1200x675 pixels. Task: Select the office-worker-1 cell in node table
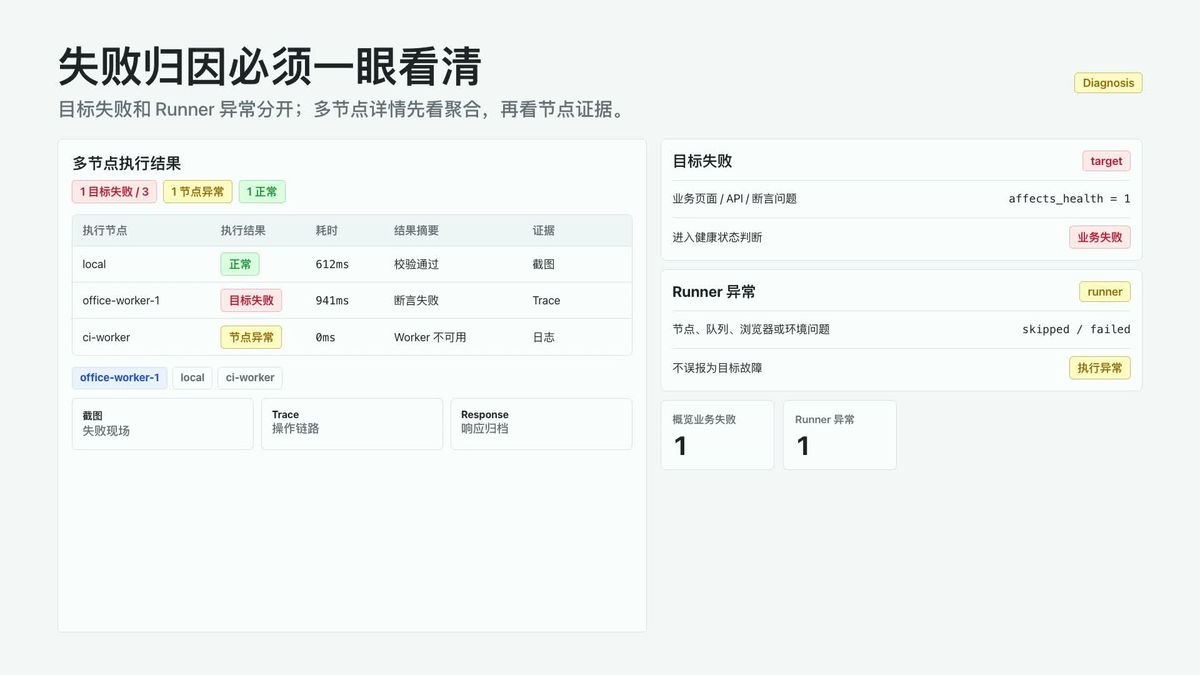tap(121, 300)
